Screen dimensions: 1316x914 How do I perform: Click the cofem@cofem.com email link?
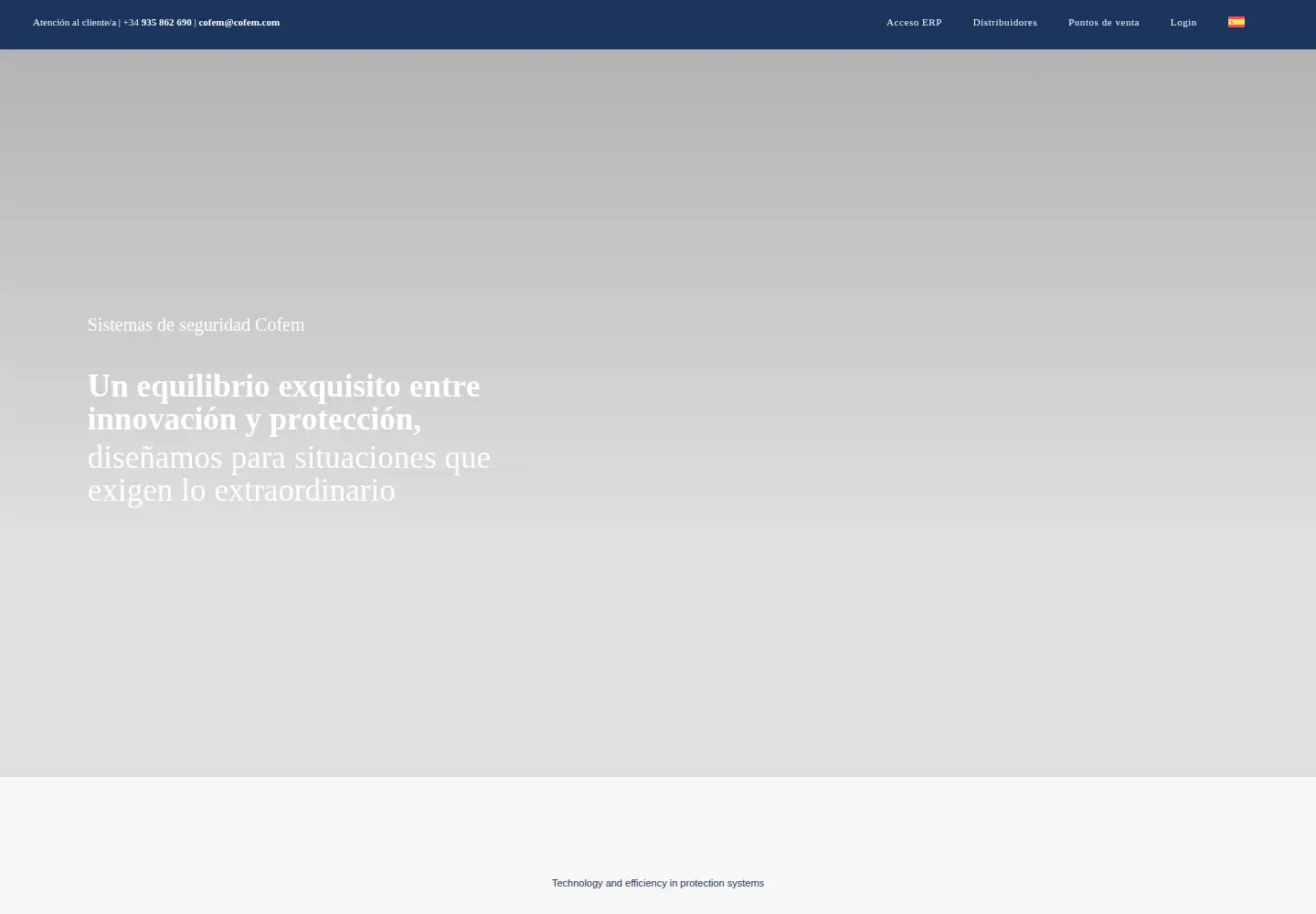pyautogui.click(x=239, y=22)
